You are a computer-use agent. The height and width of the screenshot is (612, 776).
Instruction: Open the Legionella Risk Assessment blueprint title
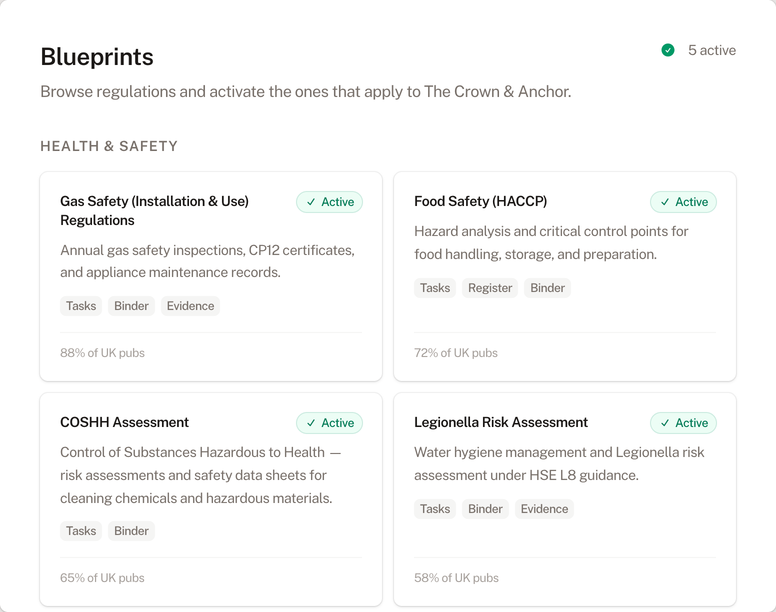pyautogui.click(x=501, y=422)
